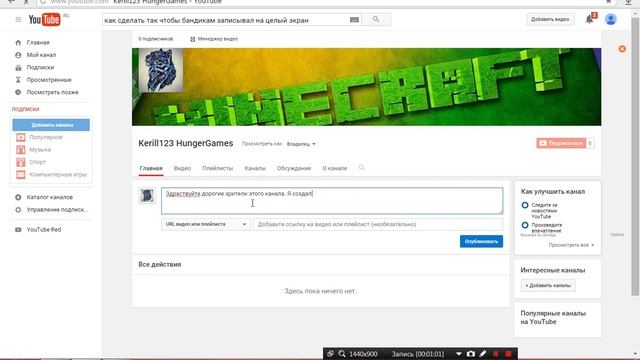The image size is (640, 360).
Task: Open the hamburger guide menu
Action: click(x=18, y=20)
